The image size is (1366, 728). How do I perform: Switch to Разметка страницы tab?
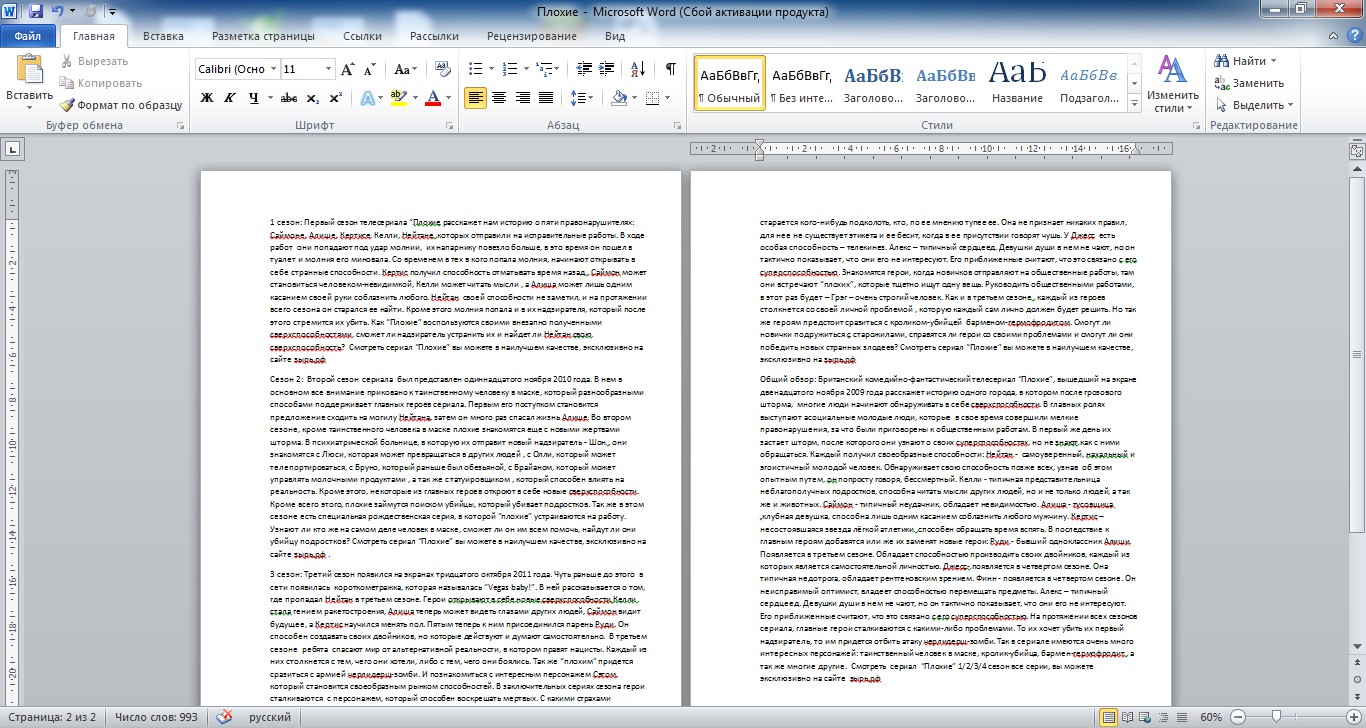click(x=263, y=37)
